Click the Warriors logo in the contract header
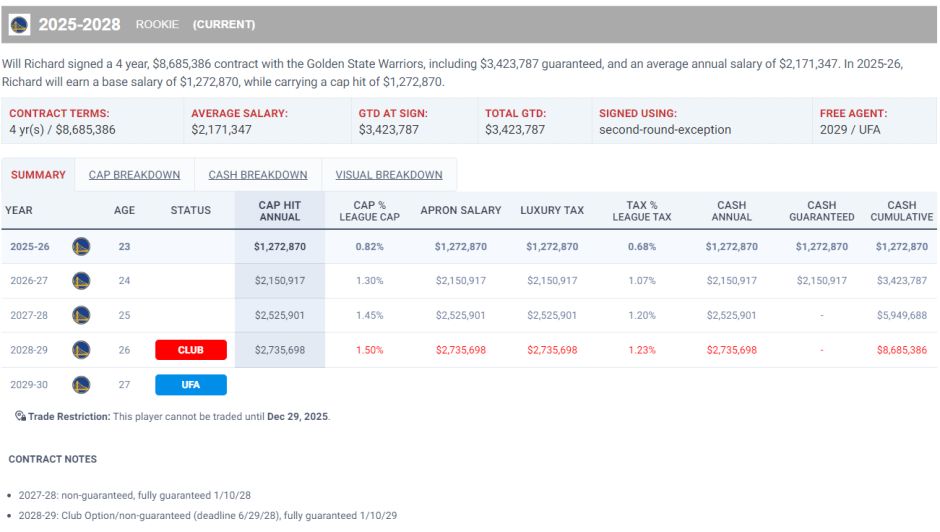 pyautogui.click(x=20, y=24)
